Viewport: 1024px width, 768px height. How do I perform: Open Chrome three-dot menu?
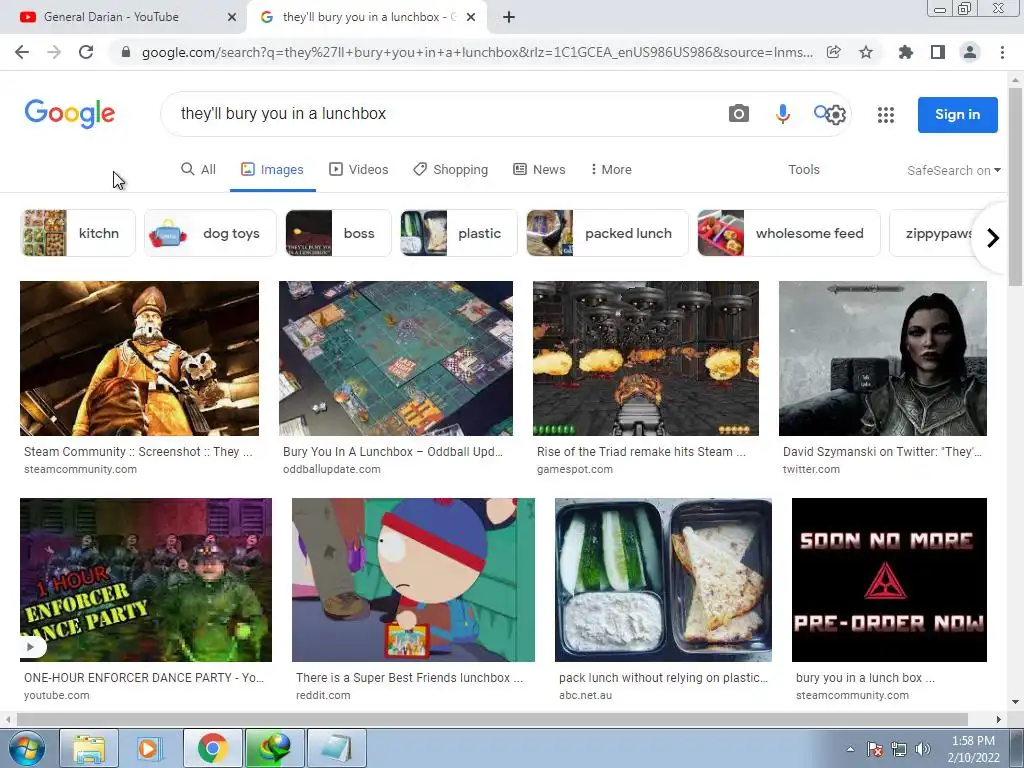(1002, 52)
